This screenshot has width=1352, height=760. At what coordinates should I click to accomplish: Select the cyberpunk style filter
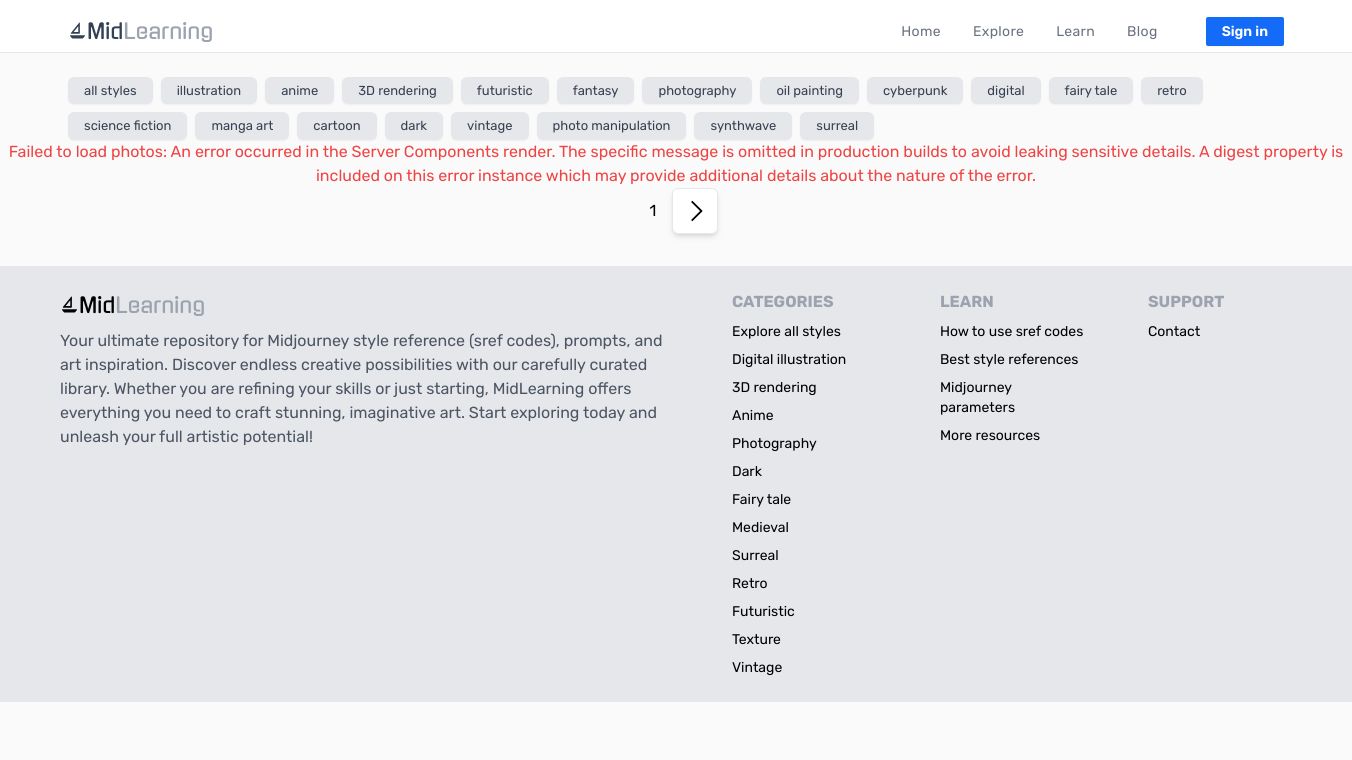pyautogui.click(x=914, y=91)
